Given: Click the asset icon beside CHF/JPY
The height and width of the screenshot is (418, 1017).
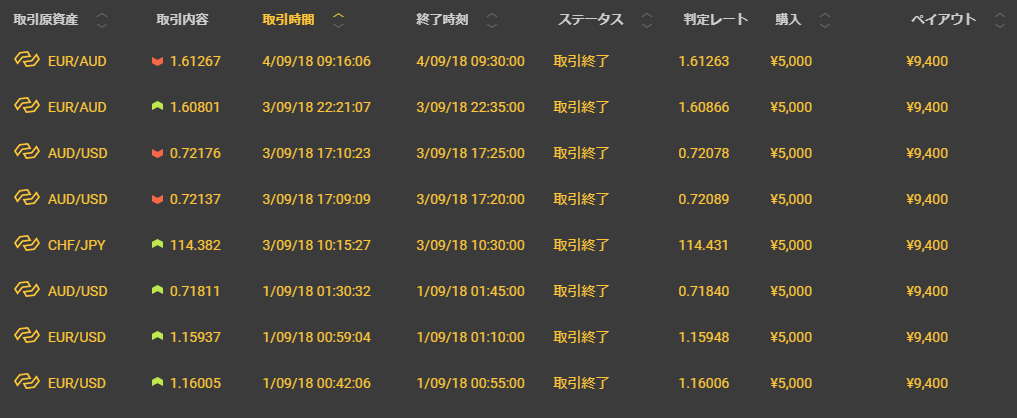Looking at the screenshot, I should 27,243.
